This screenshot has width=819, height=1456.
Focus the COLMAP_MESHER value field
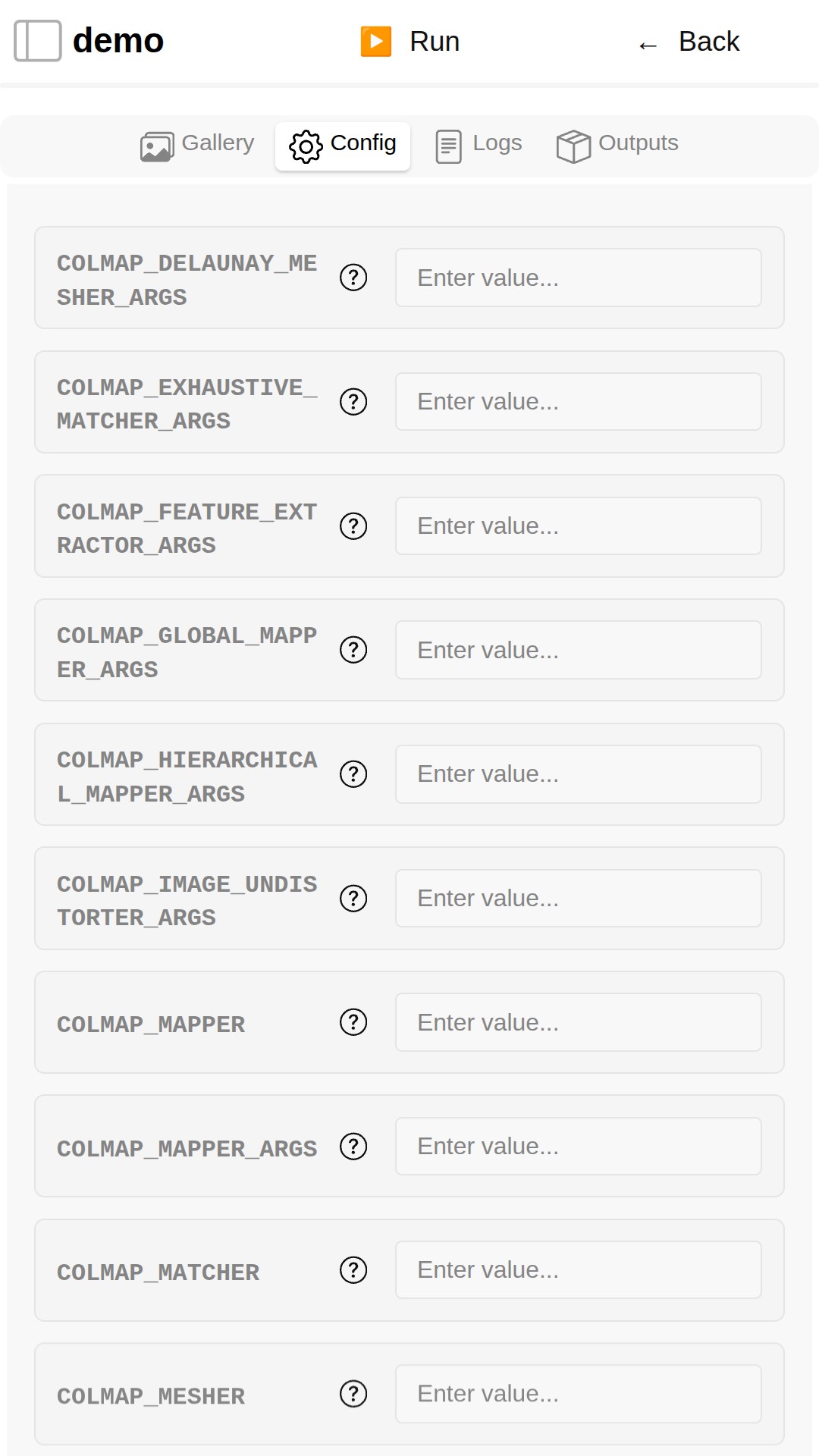pyautogui.click(x=579, y=1394)
